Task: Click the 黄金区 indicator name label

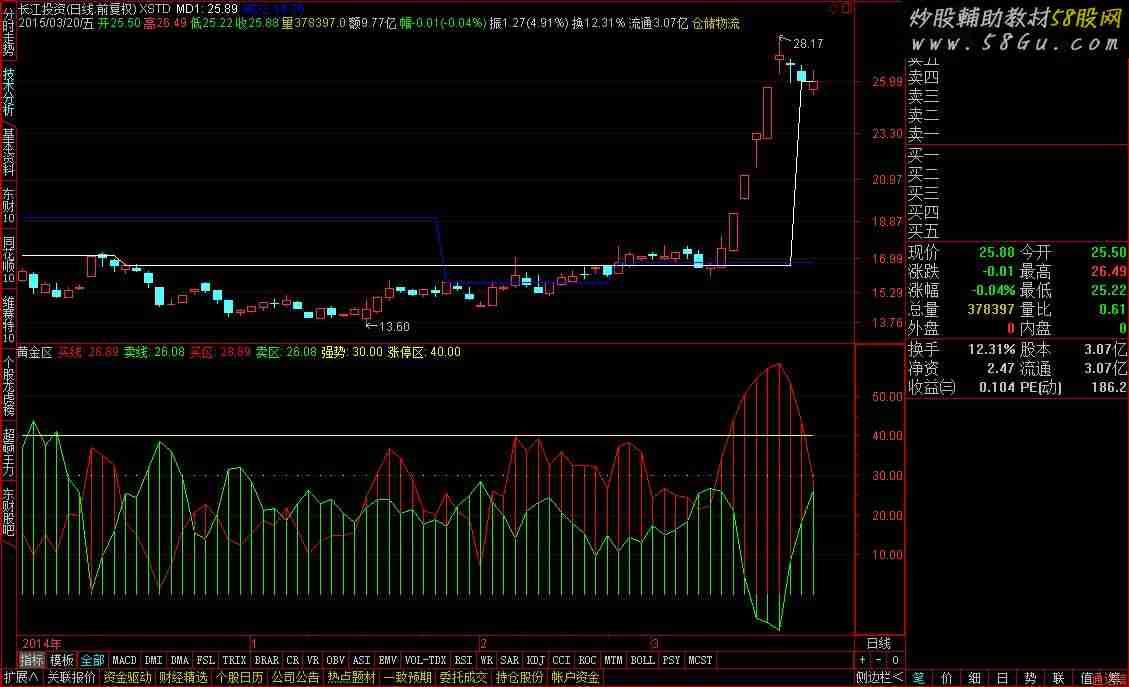Action: (35, 352)
